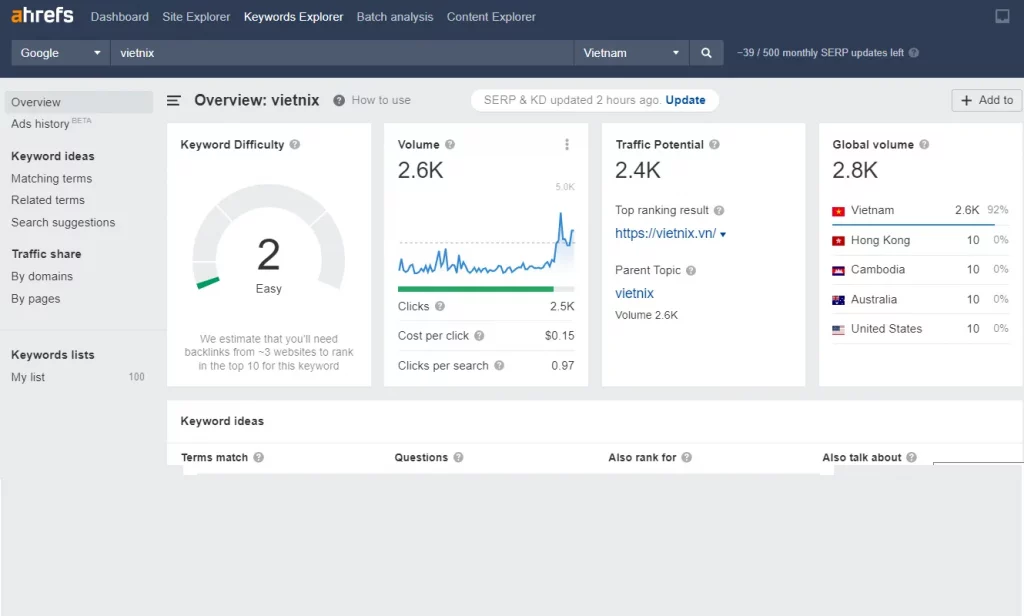Click the Parent Topic help icon
This screenshot has height=616, width=1024.
691,270
